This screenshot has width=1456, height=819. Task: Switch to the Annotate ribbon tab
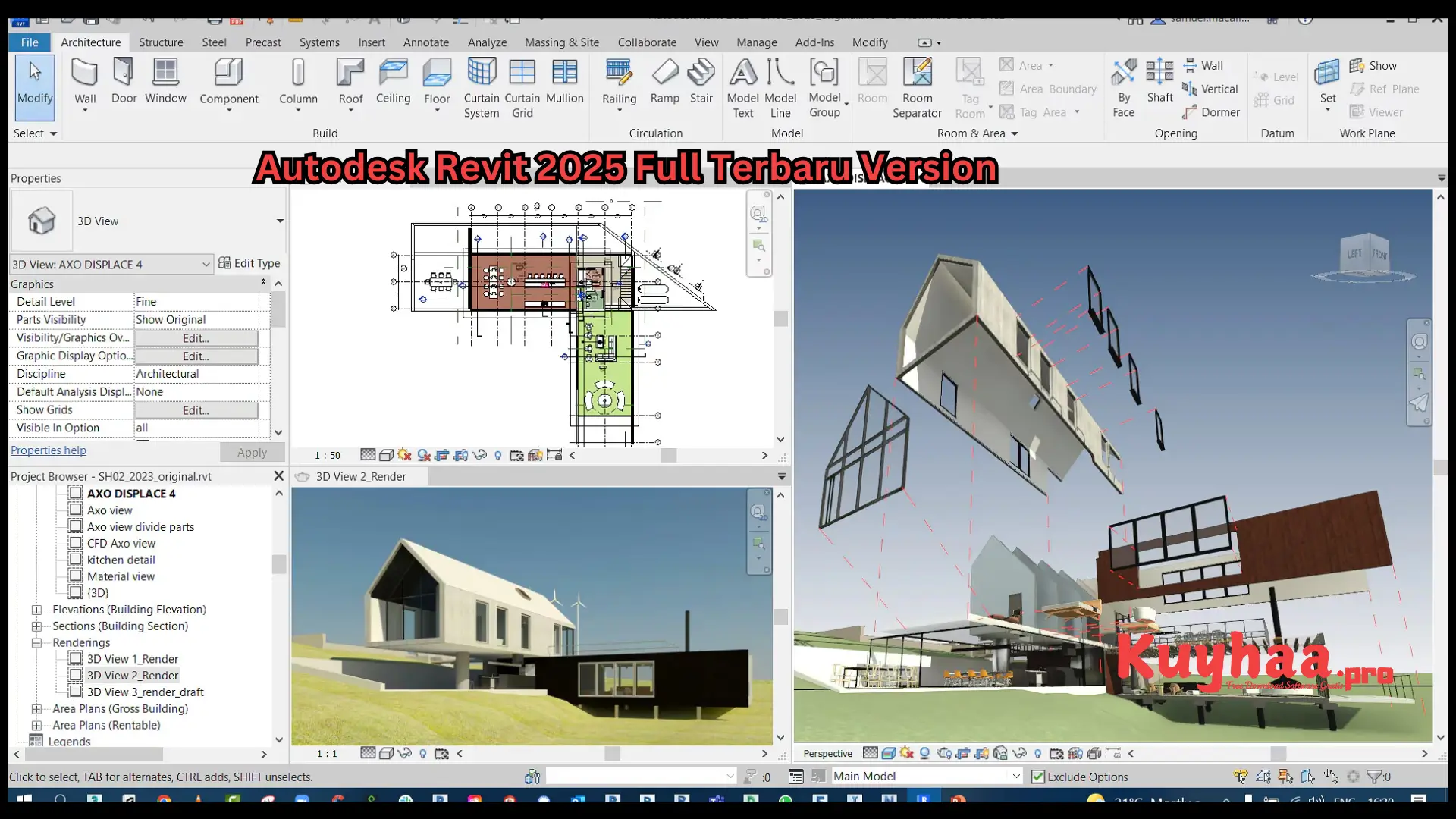[x=426, y=42]
